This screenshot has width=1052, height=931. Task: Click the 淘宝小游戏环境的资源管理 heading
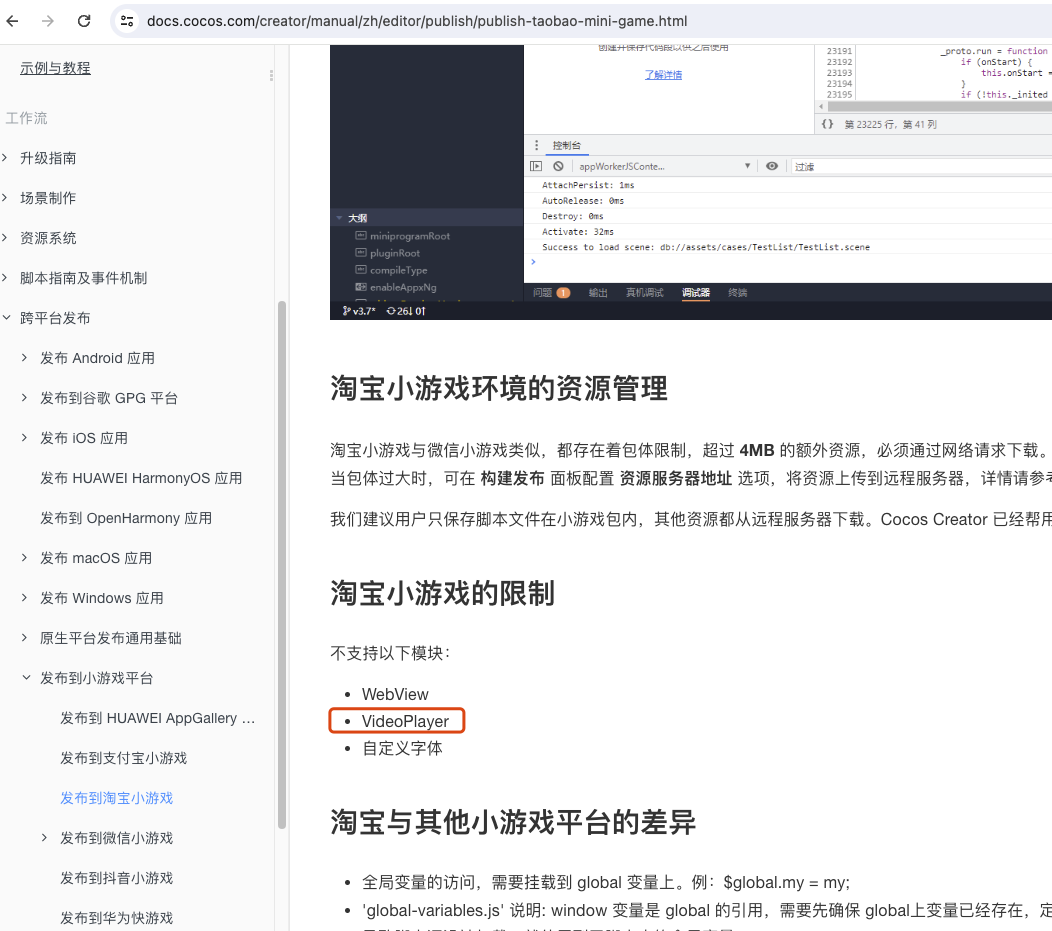click(x=498, y=388)
